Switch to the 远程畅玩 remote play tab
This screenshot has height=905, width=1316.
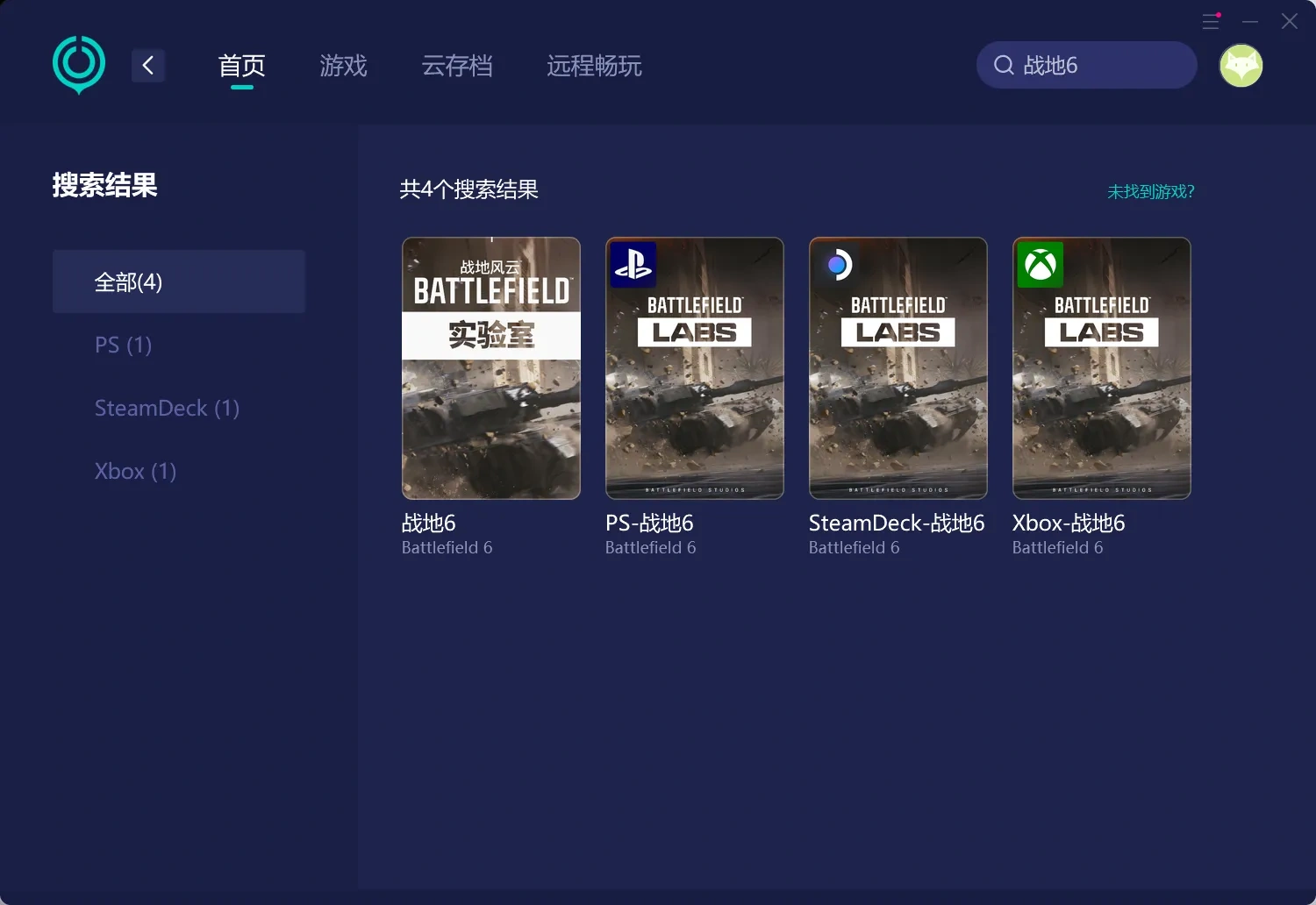coord(594,66)
